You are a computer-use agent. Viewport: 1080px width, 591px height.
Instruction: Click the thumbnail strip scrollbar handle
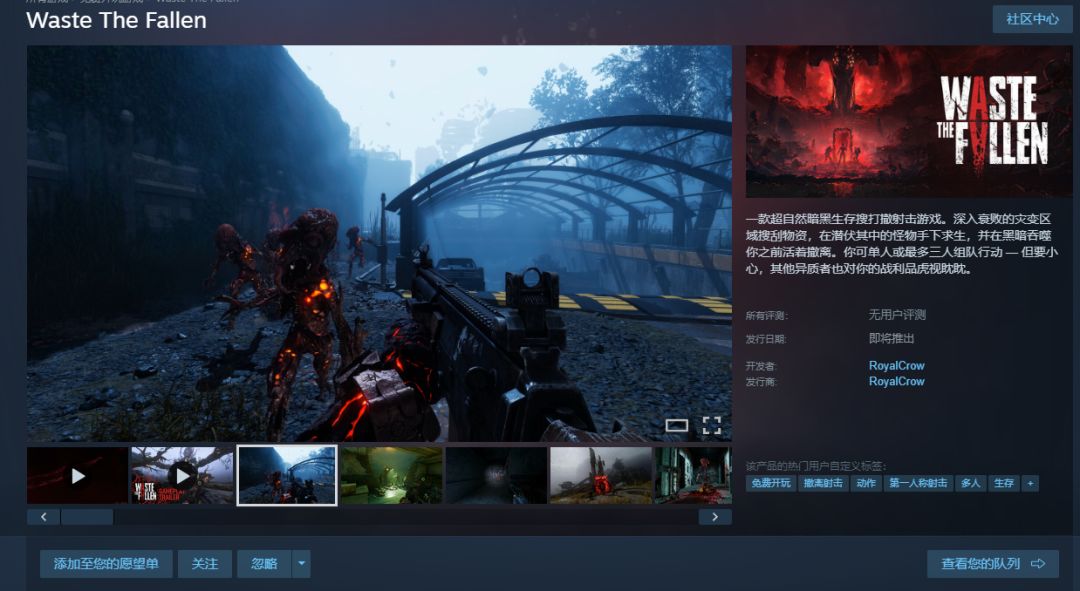coord(87,517)
